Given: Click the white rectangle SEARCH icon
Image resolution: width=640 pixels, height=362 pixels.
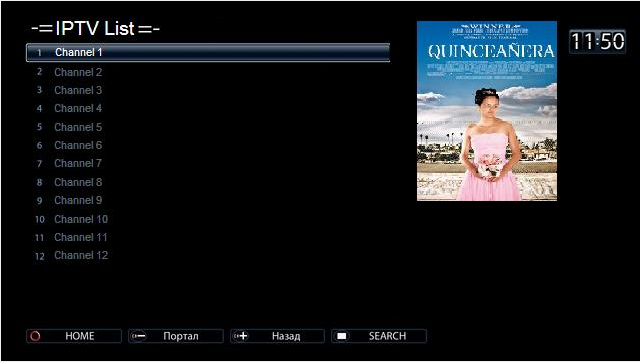Looking at the screenshot, I should tap(342, 336).
